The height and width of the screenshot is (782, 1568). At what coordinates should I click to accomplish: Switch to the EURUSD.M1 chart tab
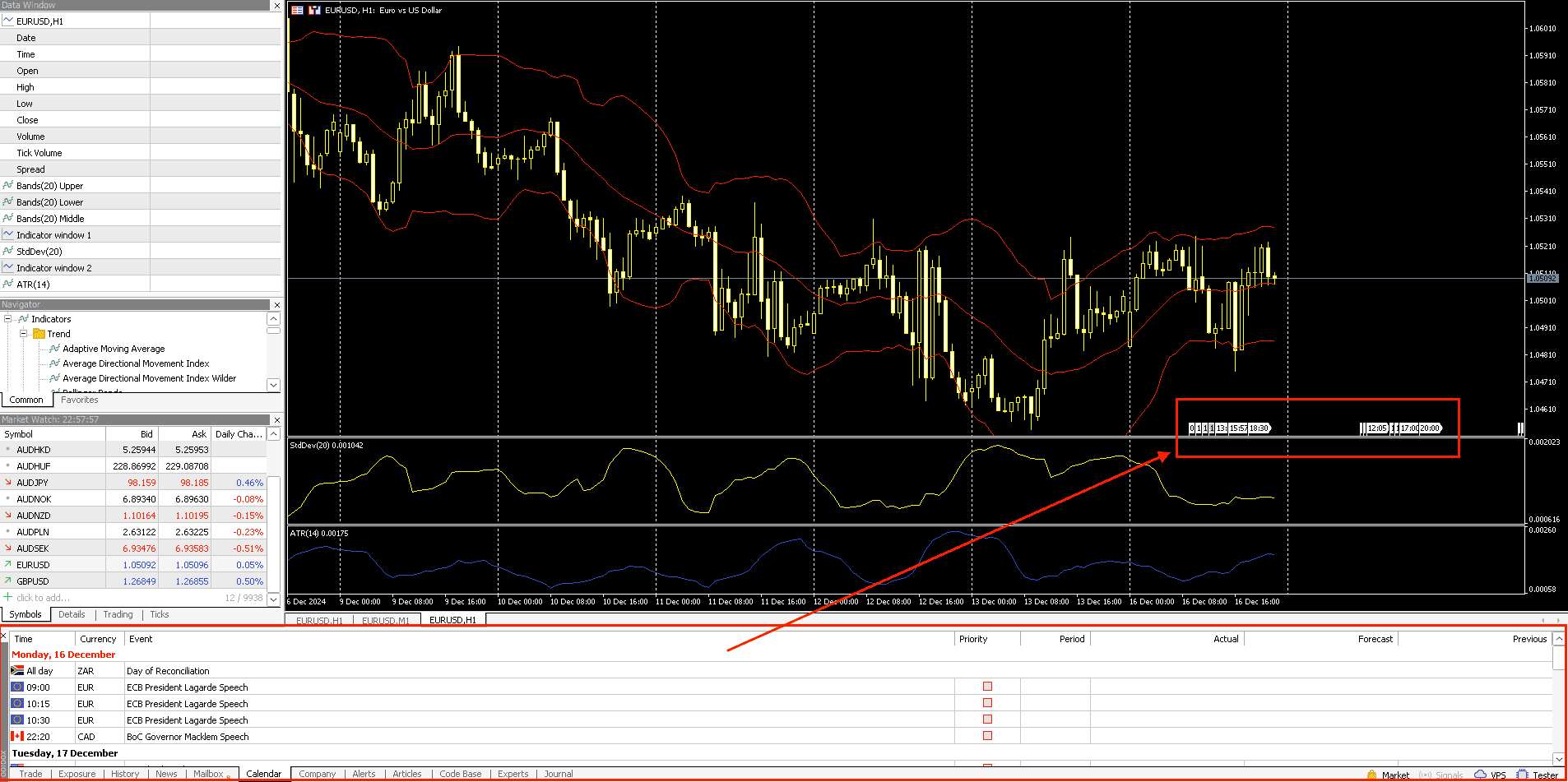pyautogui.click(x=386, y=620)
